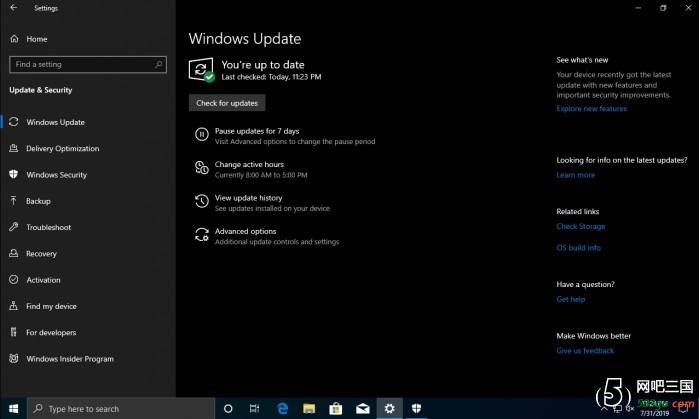The image size is (700, 419).
Task: Select the Find my device icon
Action: 14,306
